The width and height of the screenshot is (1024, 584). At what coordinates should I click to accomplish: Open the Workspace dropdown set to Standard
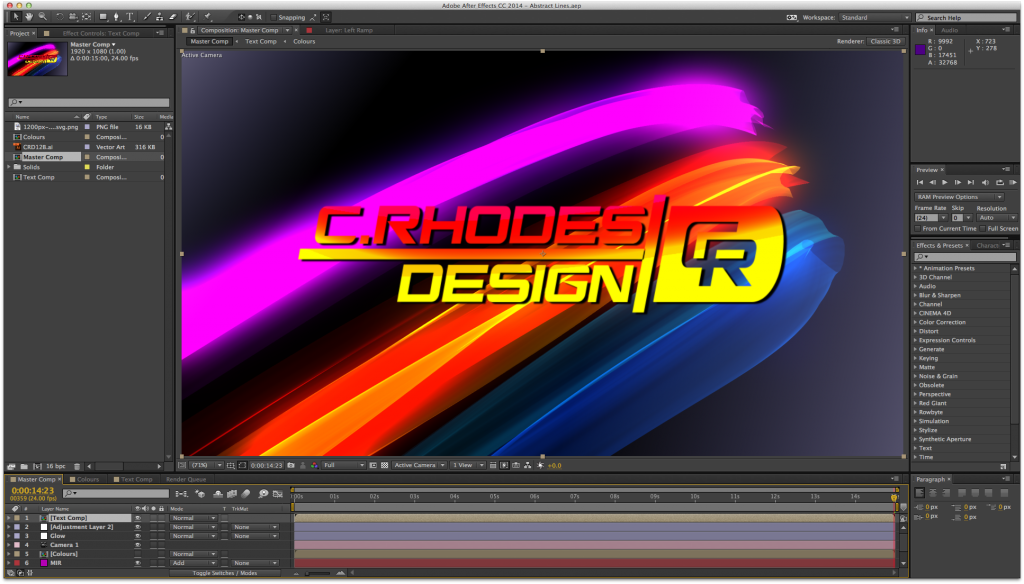873,17
